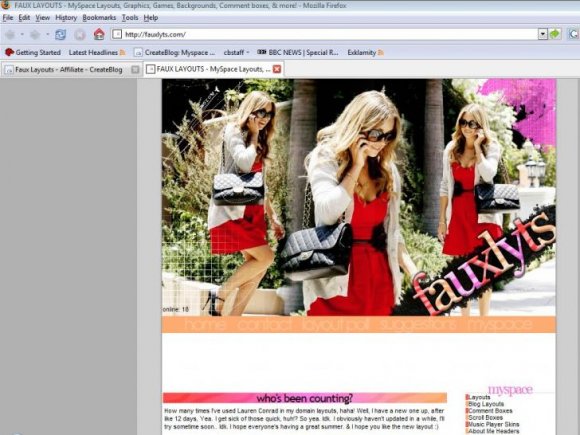Viewport: 580px width, 435px height.
Task: Click the BBC NEWS bookmark
Action: (x=298, y=53)
